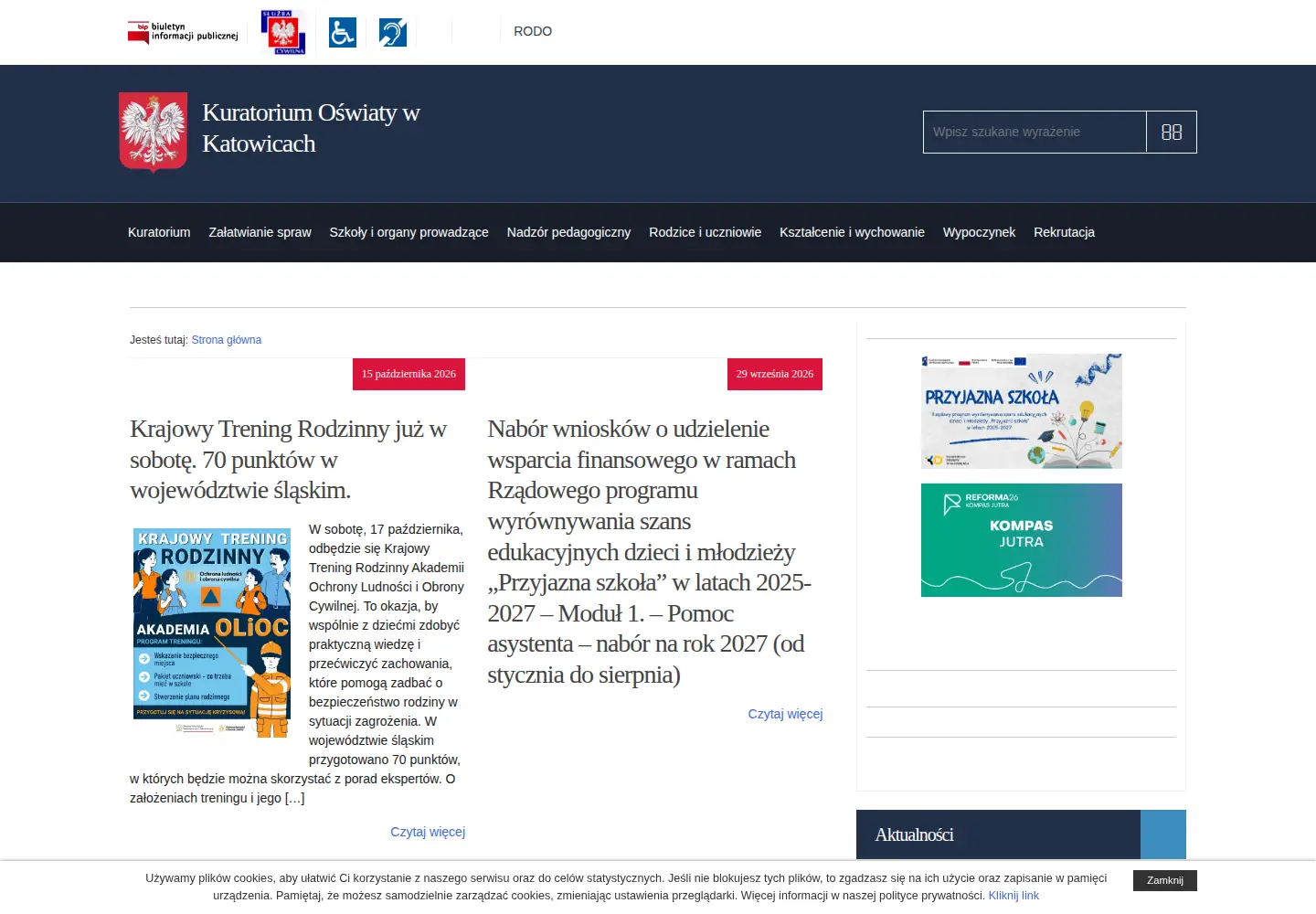1316x914 pixels.
Task: Open the sign language ear icon
Action: point(393,33)
